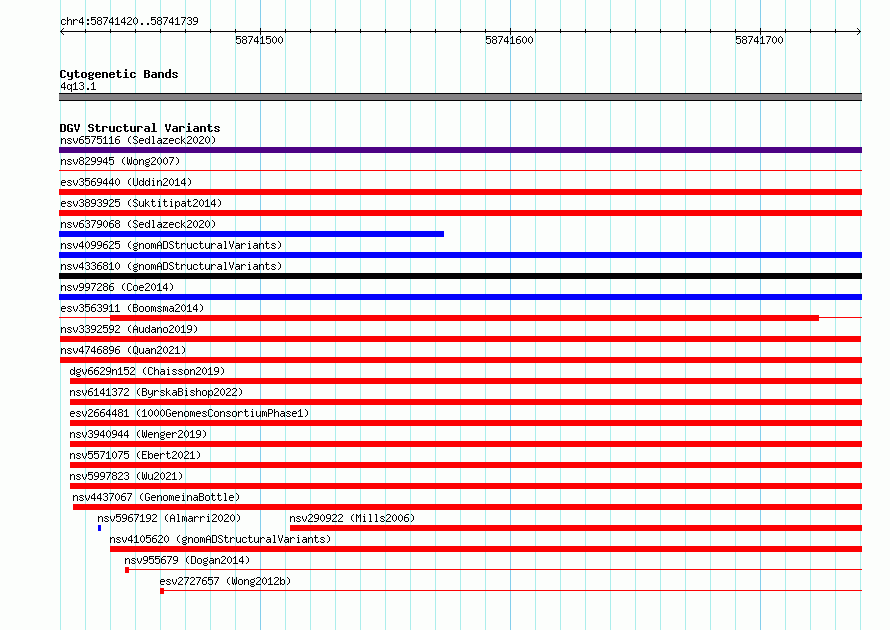Open variant nsv4746896 (Quan2021)

[x=123, y=350]
